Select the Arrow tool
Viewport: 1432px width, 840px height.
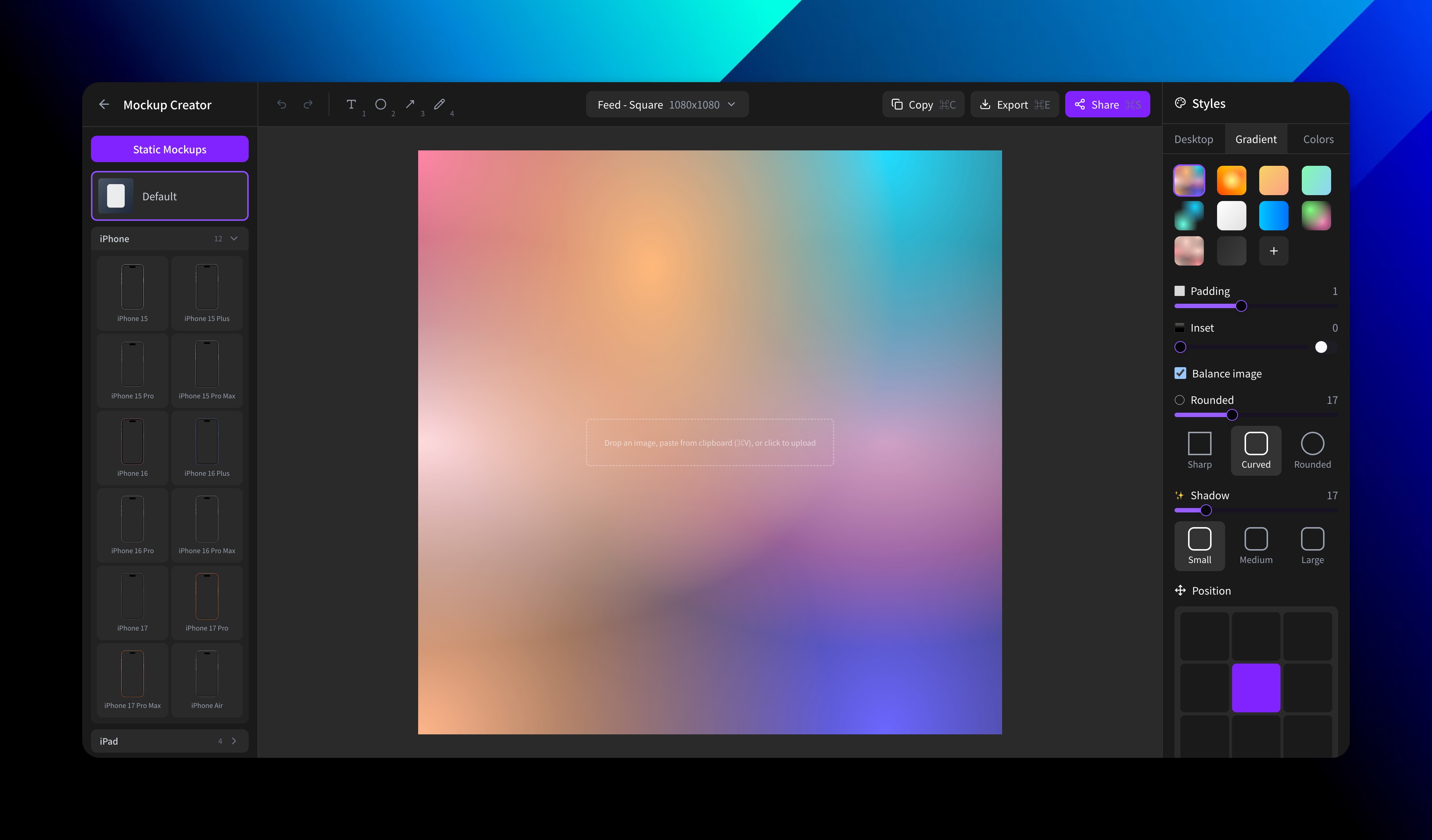coord(410,105)
